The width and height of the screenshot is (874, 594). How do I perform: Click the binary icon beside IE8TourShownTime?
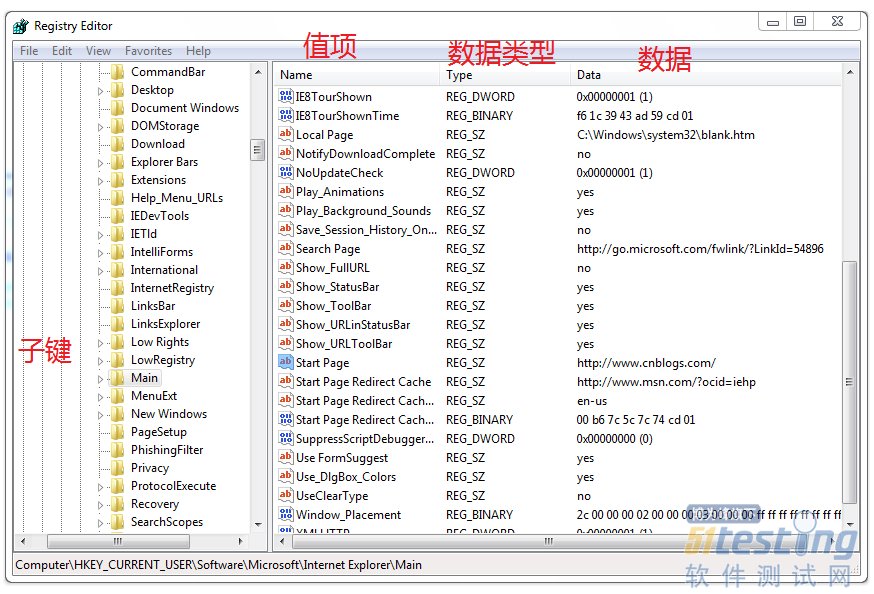pos(285,115)
